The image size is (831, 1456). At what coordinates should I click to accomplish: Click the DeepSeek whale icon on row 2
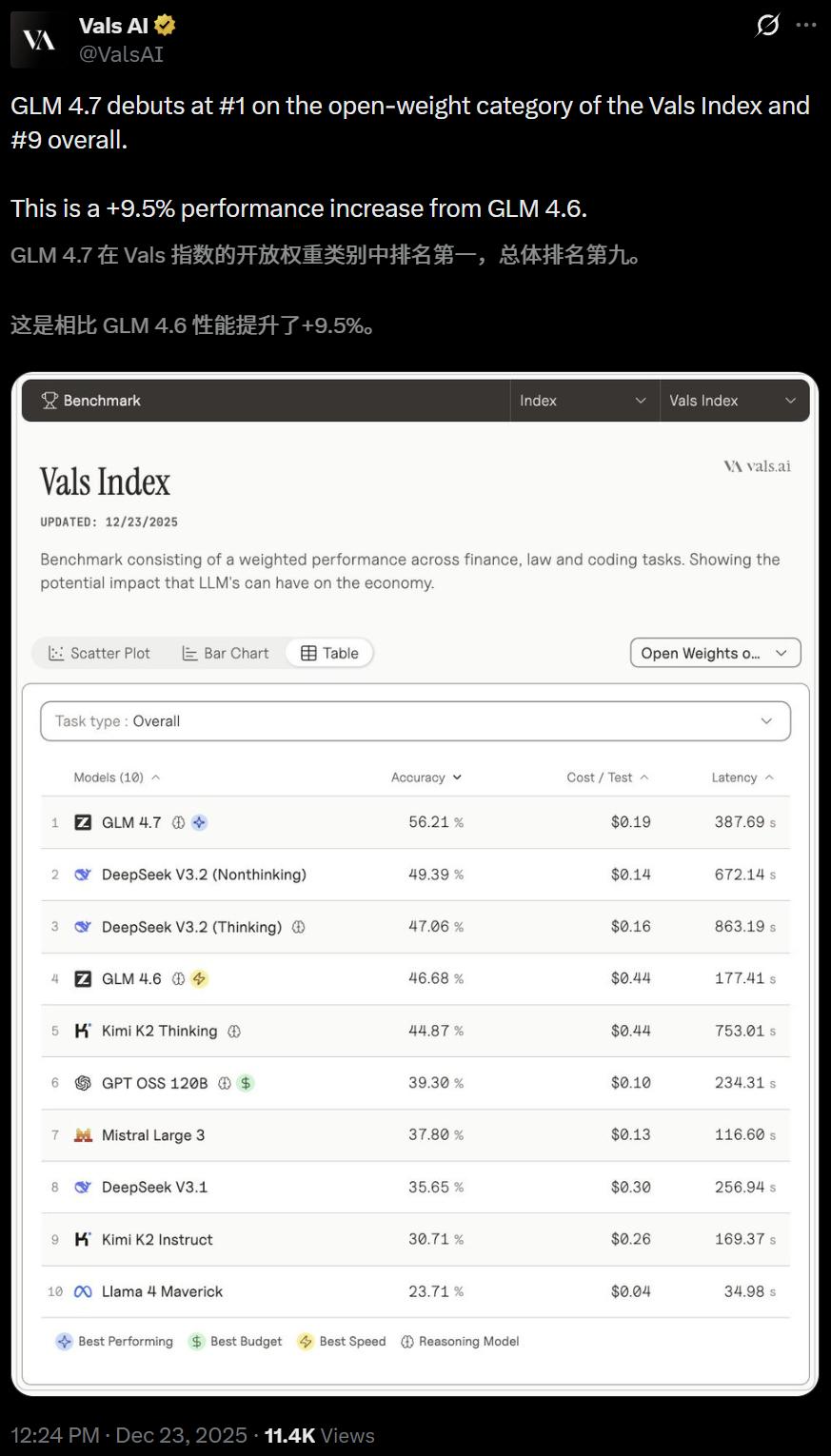click(84, 874)
